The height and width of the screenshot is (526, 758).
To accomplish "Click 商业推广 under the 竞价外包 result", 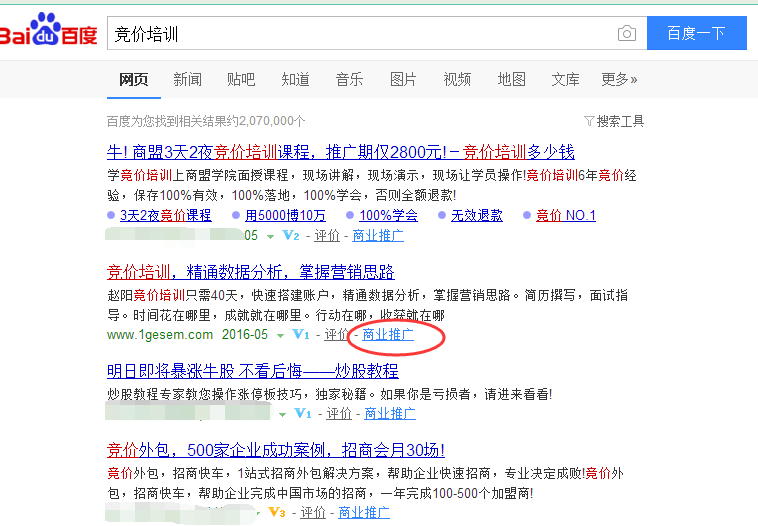I will tap(364, 512).
